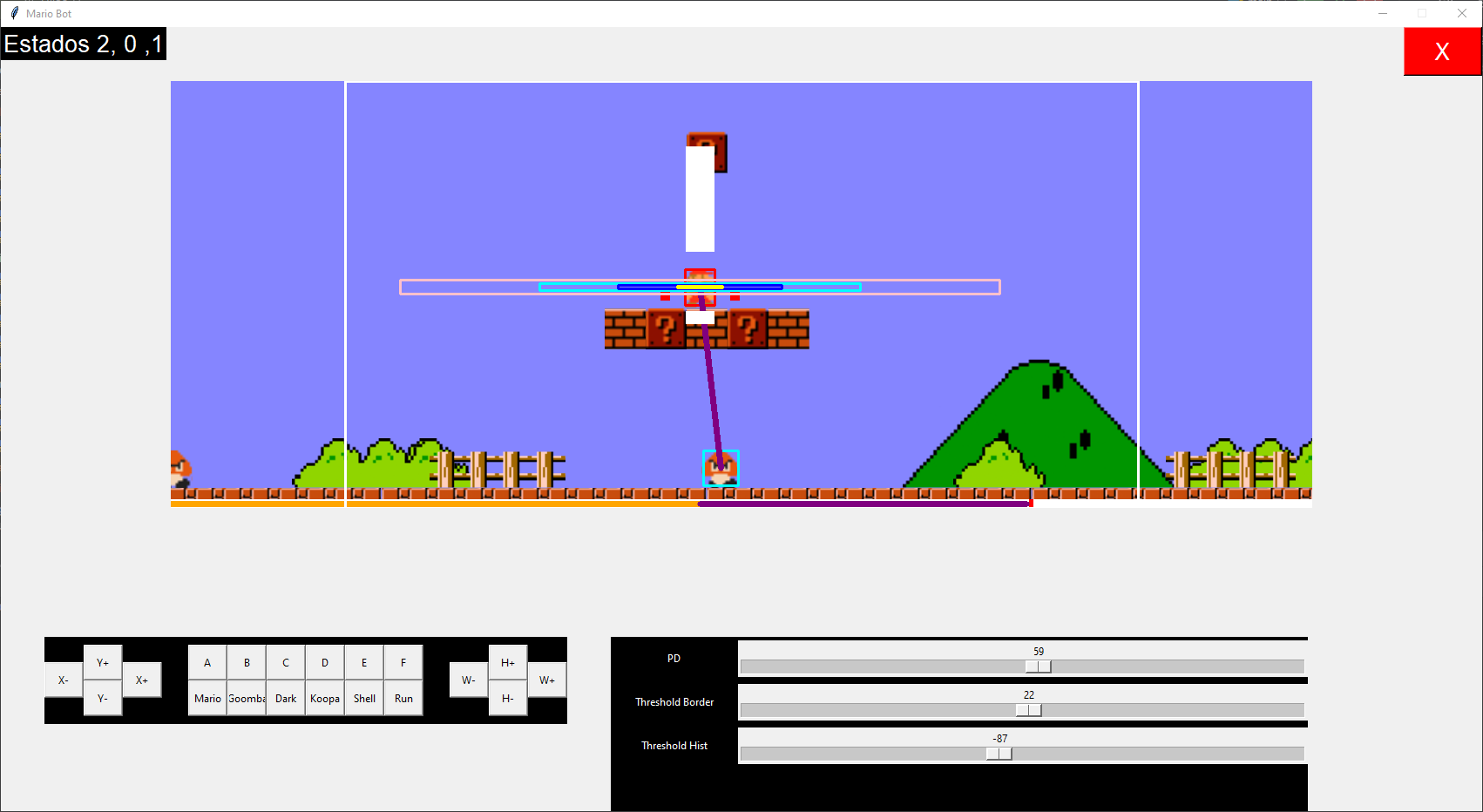Click the X- button
Viewport: 1483px width, 812px height.
(64, 680)
